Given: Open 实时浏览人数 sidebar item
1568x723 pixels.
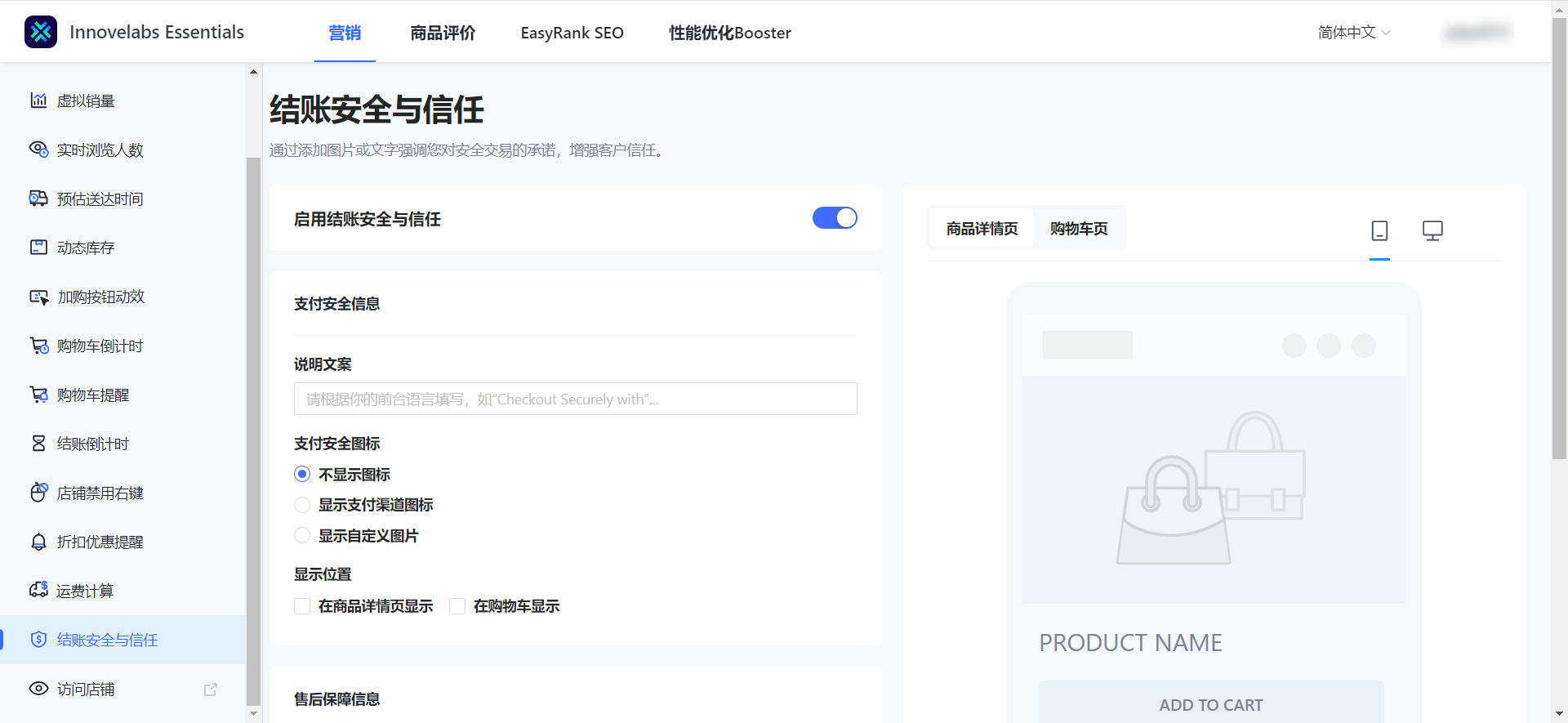Looking at the screenshot, I should click(122, 150).
